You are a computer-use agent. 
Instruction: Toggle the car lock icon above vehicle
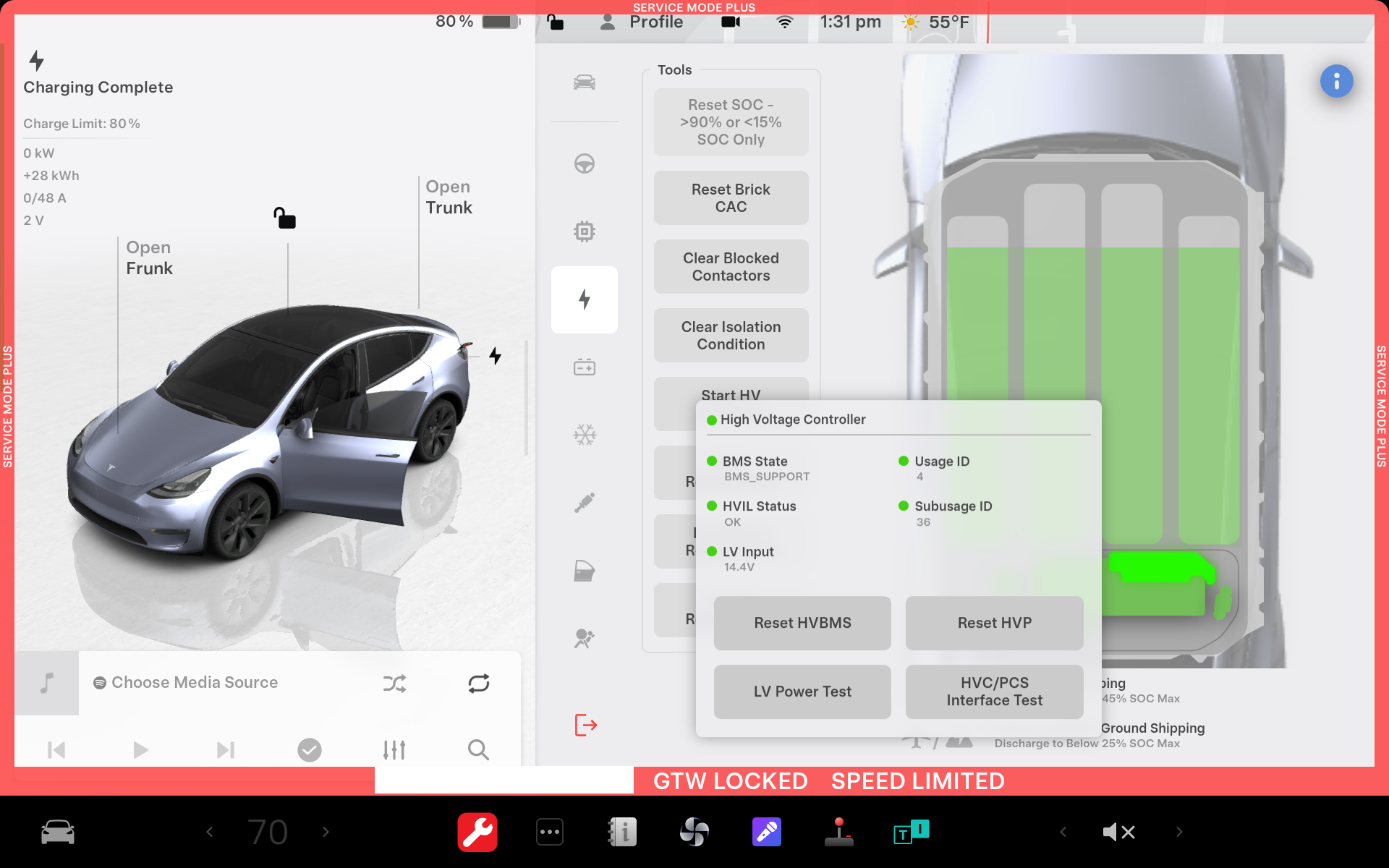284,218
